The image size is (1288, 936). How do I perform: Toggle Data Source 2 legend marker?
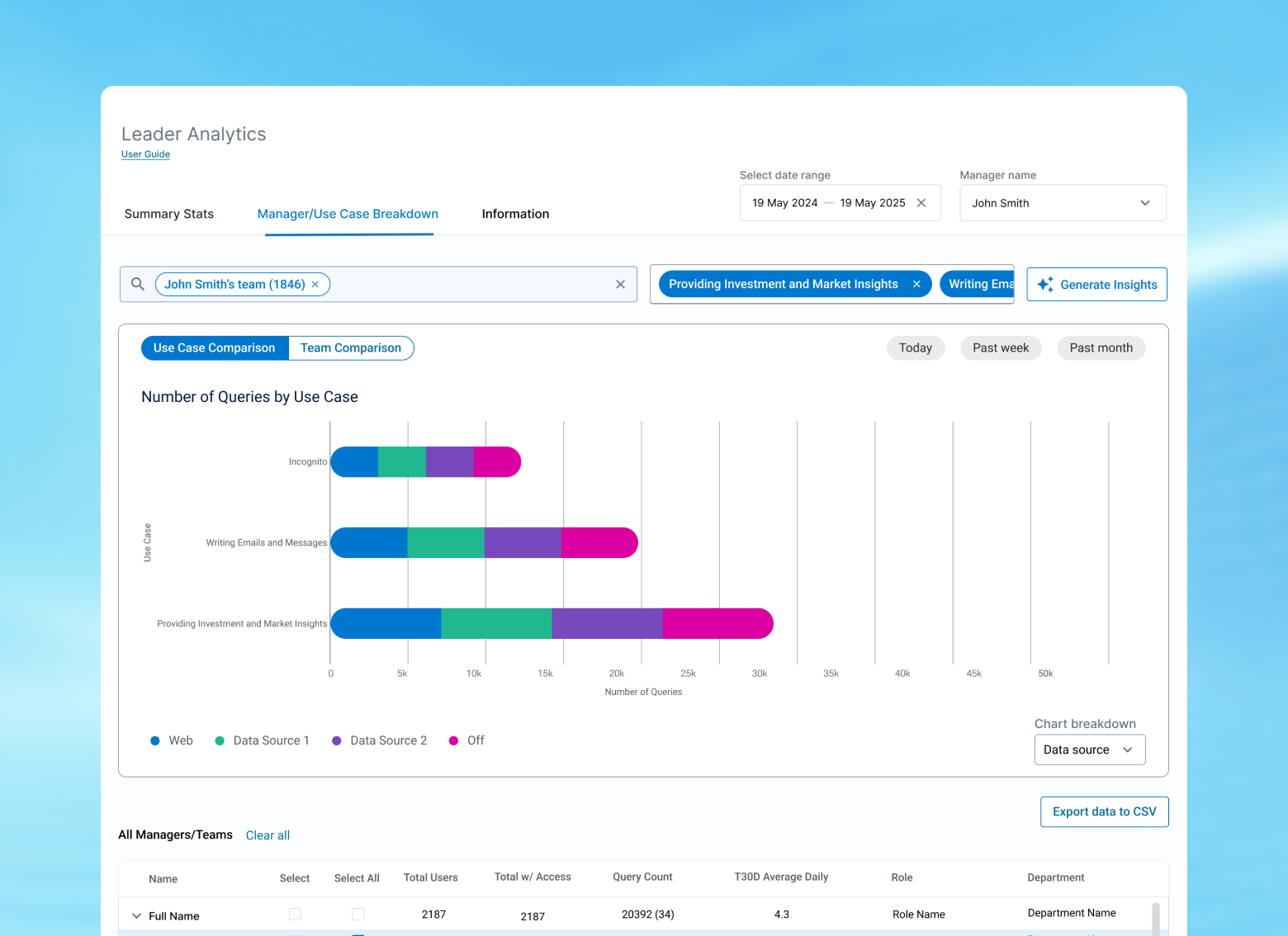337,740
